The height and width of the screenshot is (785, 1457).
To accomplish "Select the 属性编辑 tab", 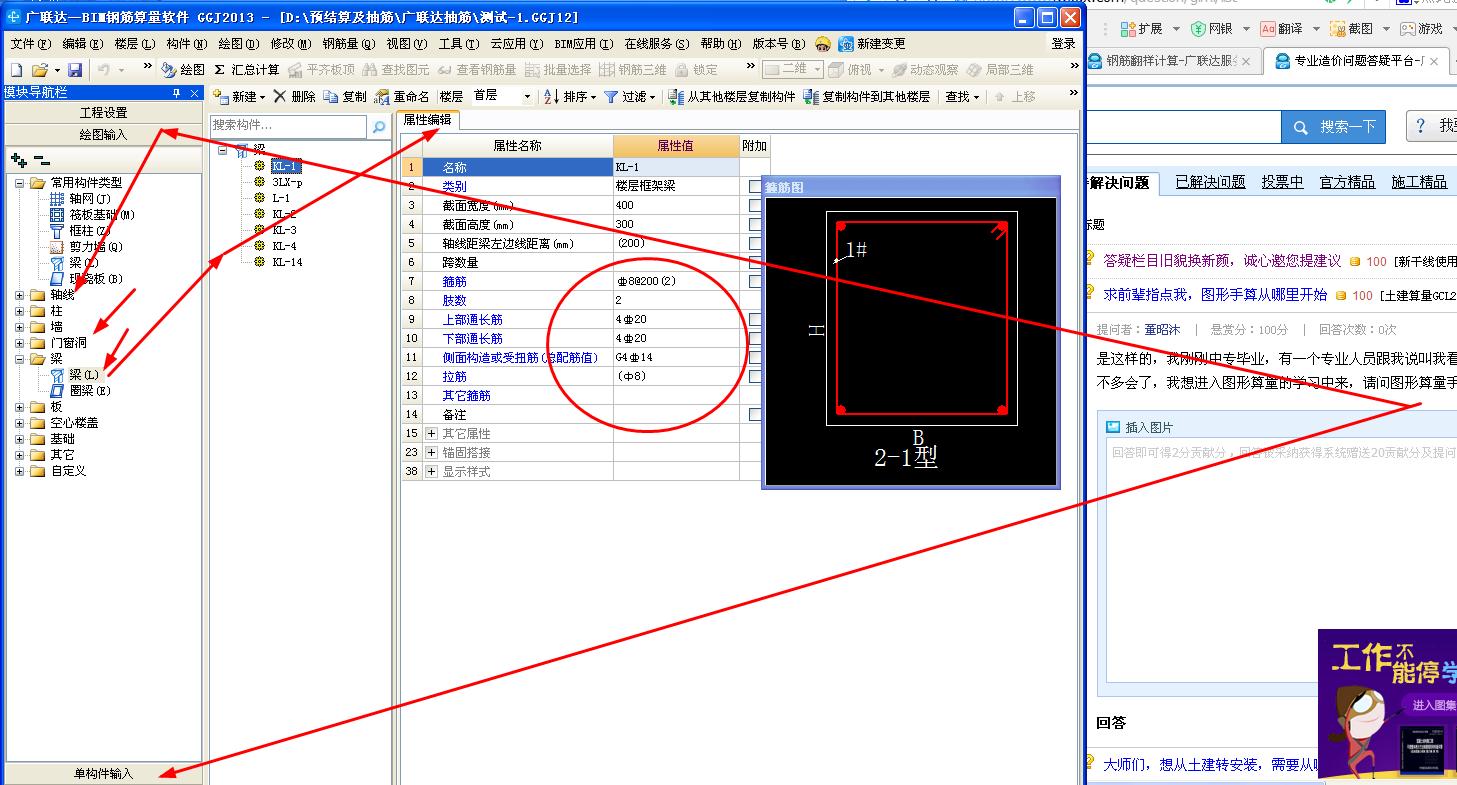I will (427, 120).
